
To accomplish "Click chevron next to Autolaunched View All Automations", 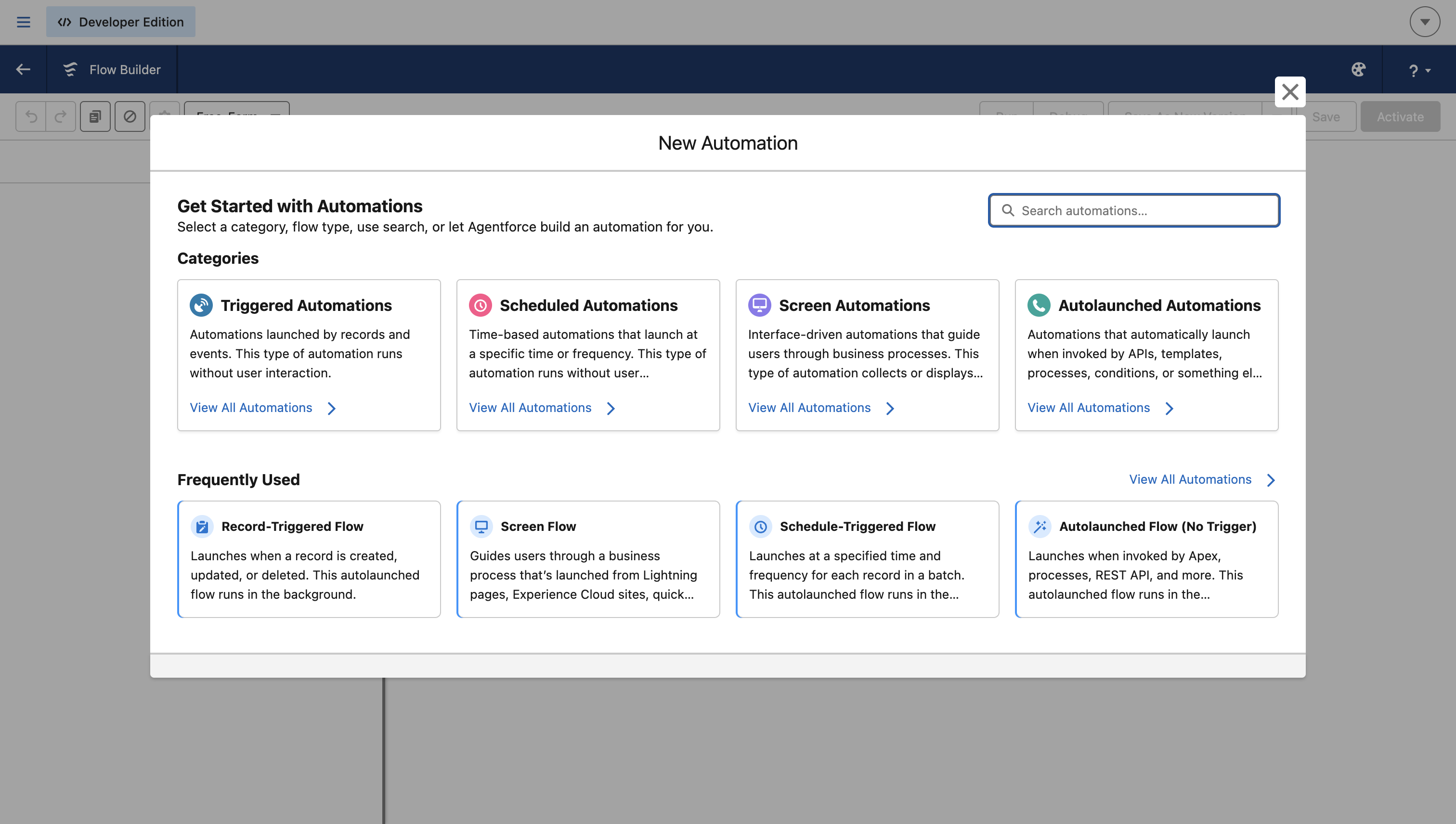I will coord(1170,408).
